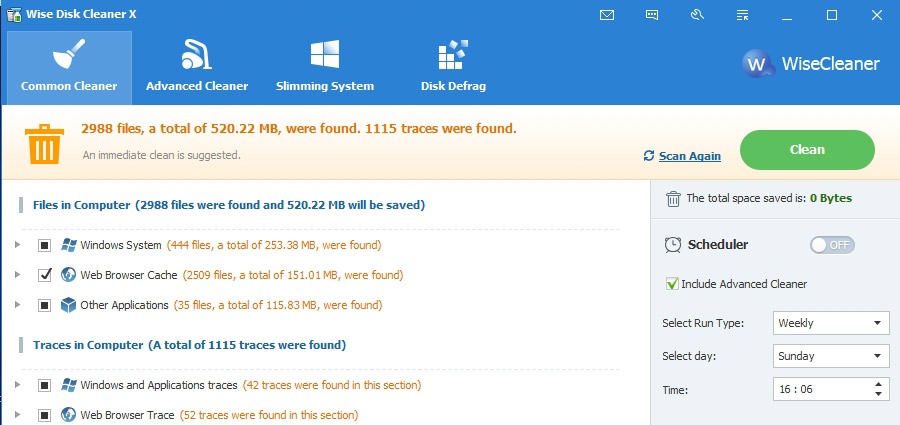Viewport: 900px width, 425px height.
Task: Click the Other Applications cube icon
Action: click(x=68, y=305)
